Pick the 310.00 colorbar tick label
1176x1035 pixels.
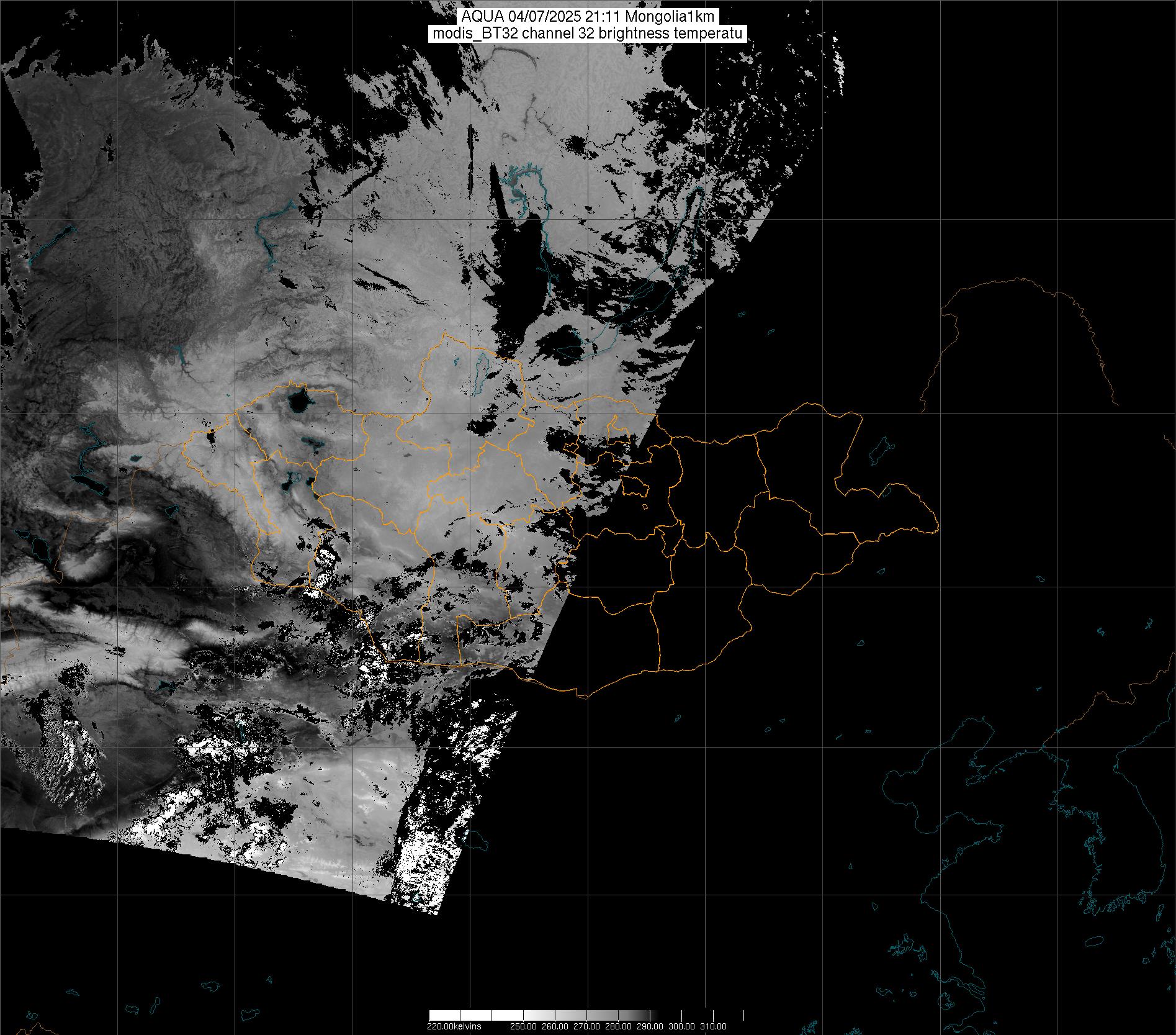tap(714, 1026)
